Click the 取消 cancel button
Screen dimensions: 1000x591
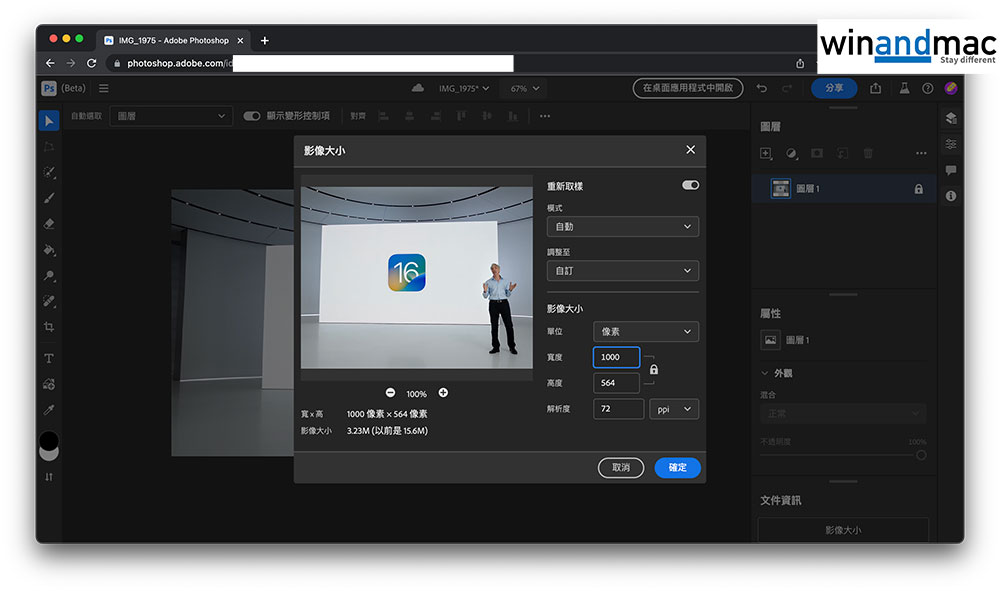[x=620, y=467]
